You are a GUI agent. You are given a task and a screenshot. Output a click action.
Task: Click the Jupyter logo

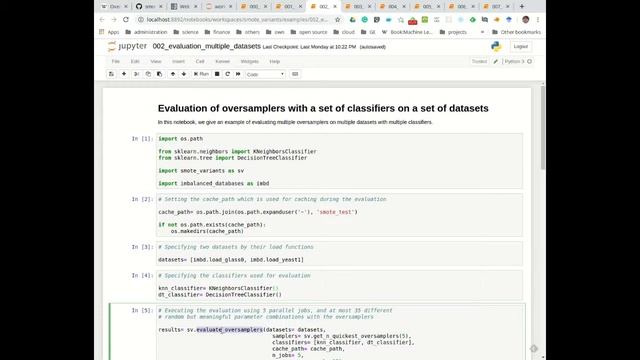(x=127, y=47)
